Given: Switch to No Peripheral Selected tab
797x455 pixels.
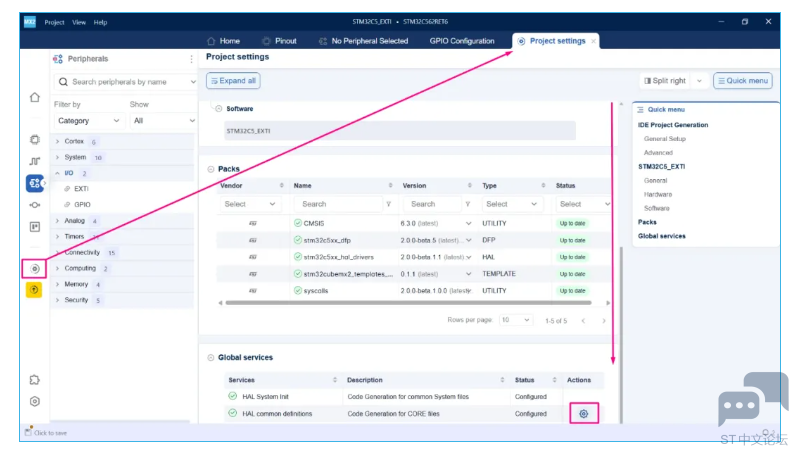Looking at the screenshot, I should click(363, 41).
